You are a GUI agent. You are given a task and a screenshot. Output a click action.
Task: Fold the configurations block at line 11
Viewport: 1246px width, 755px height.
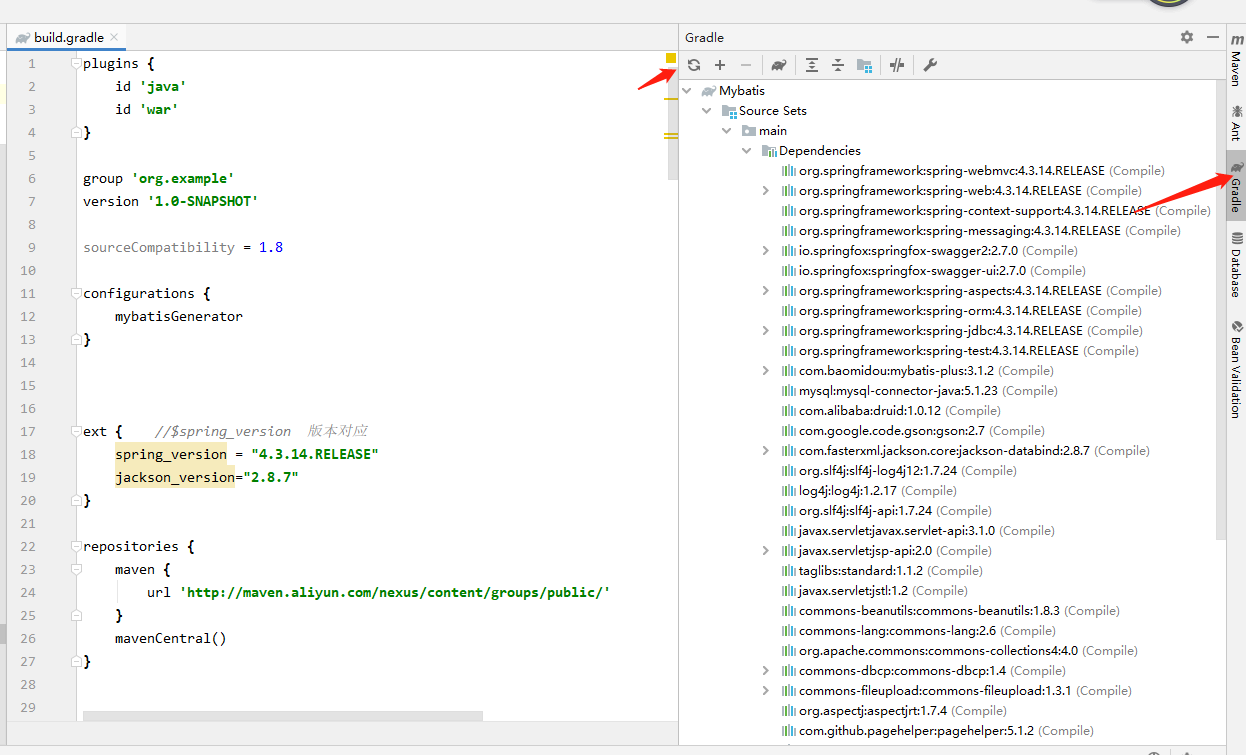pyautogui.click(x=75, y=294)
